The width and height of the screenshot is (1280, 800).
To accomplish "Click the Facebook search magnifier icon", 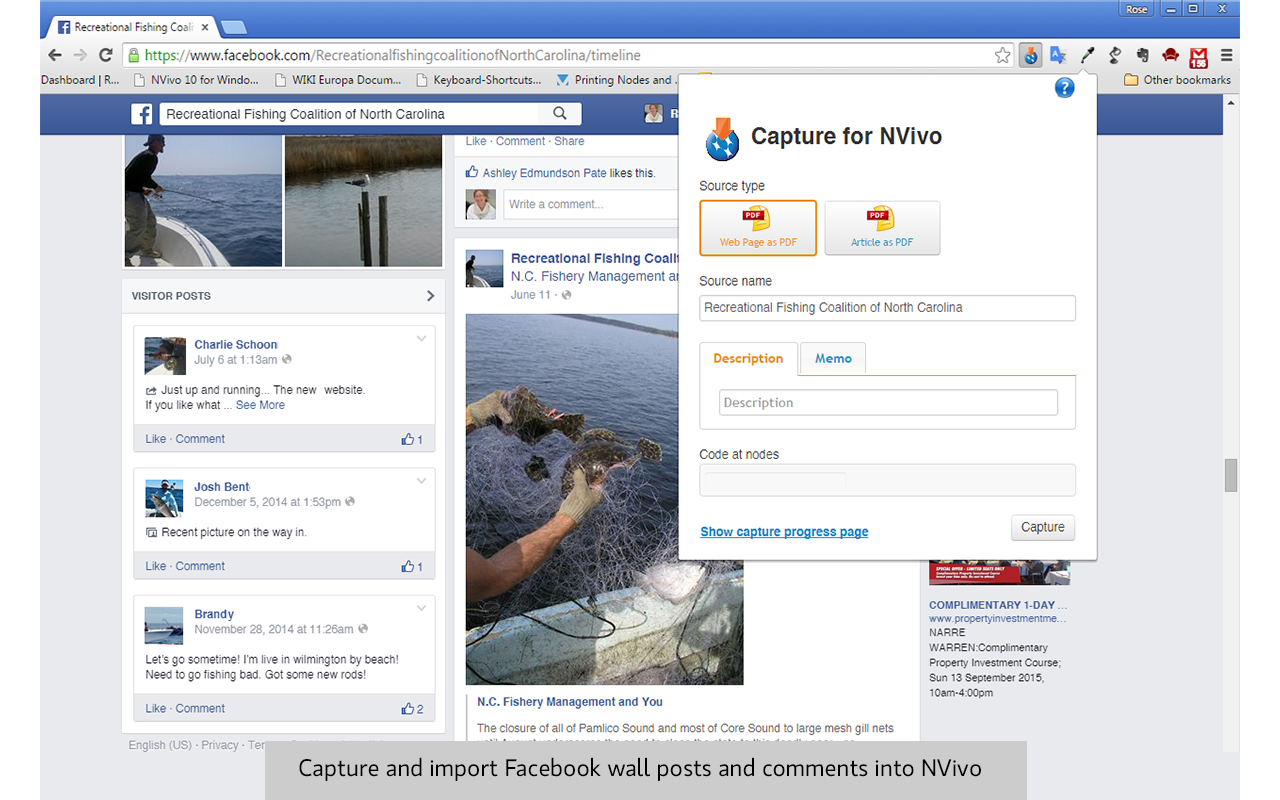I will click(560, 114).
